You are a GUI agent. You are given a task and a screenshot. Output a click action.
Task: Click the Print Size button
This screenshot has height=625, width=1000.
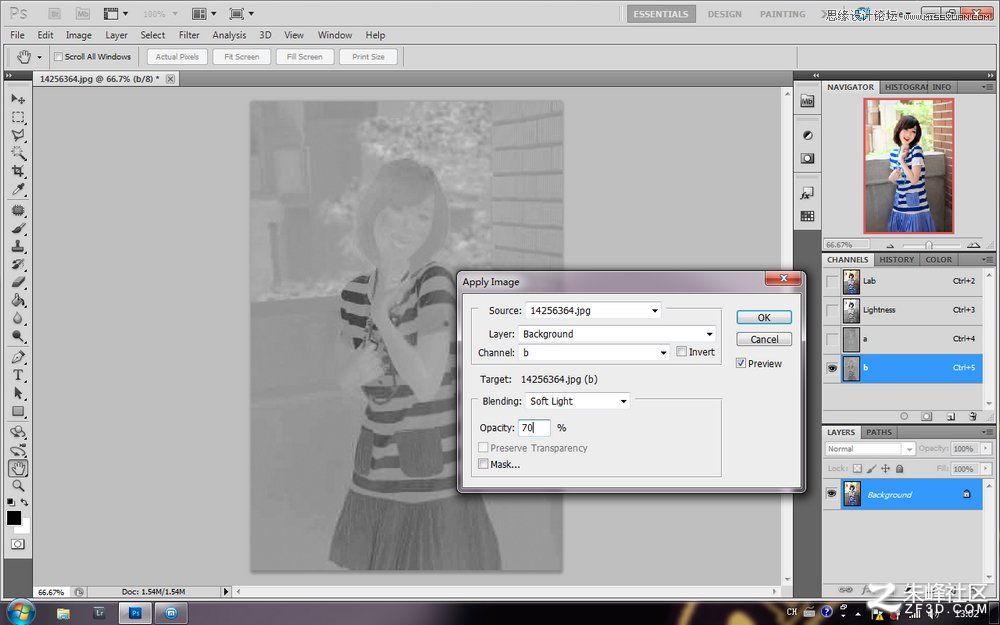click(x=369, y=57)
